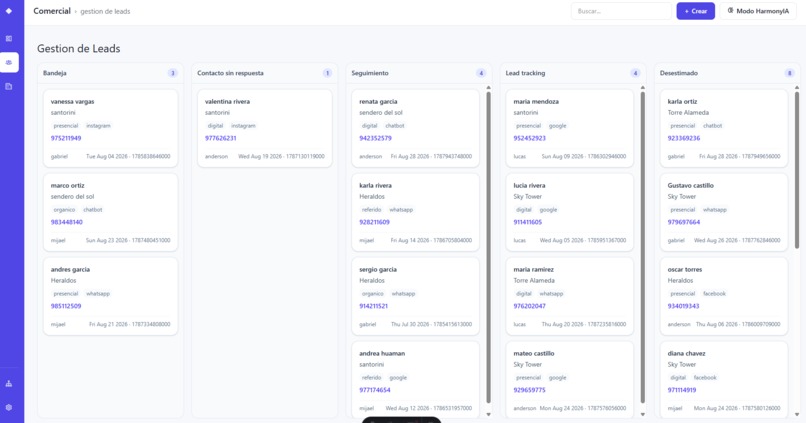The height and width of the screenshot is (423, 806).
Task: Click phone number 985112509
Action: coord(66,306)
